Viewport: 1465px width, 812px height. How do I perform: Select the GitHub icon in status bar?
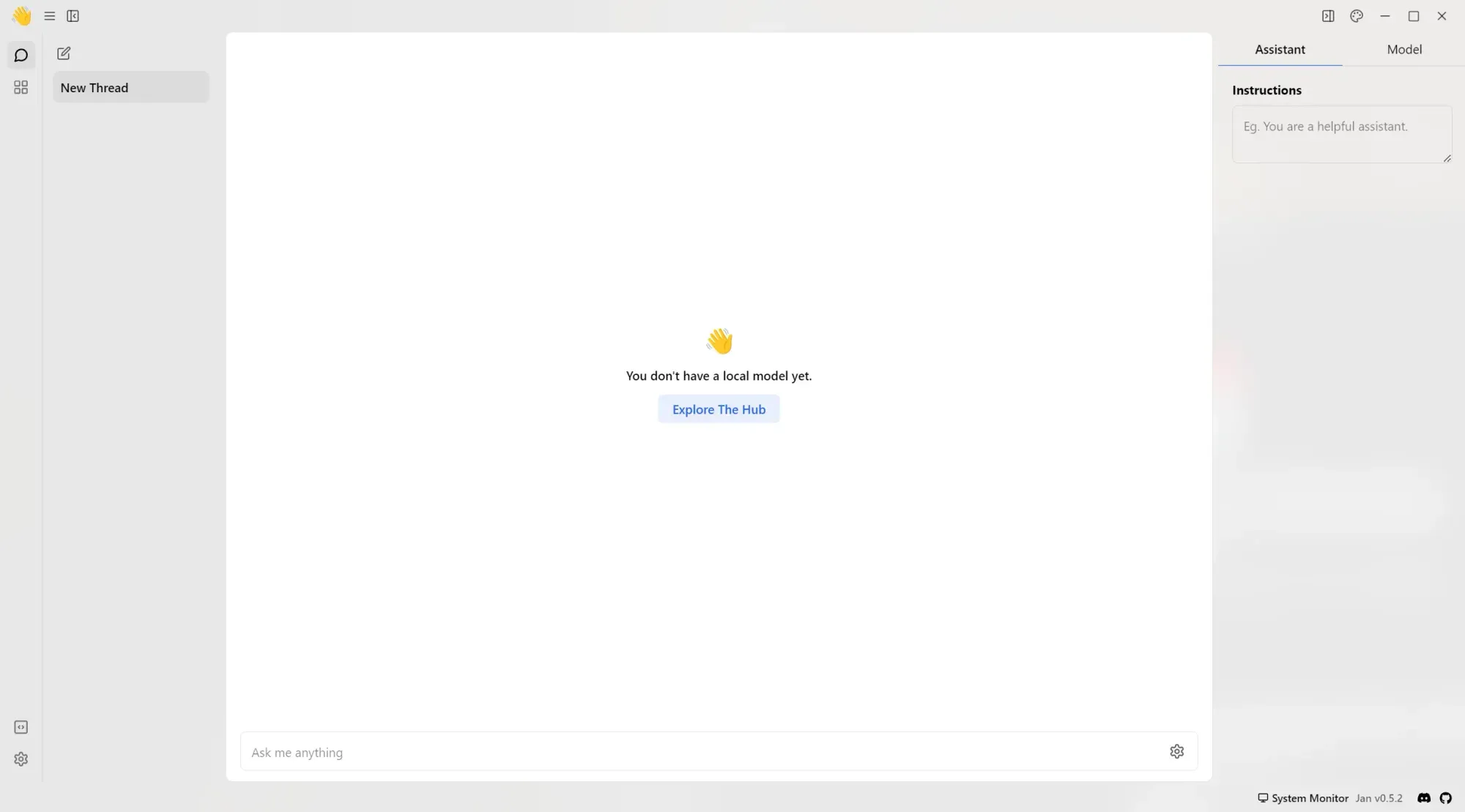pyautogui.click(x=1446, y=797)
